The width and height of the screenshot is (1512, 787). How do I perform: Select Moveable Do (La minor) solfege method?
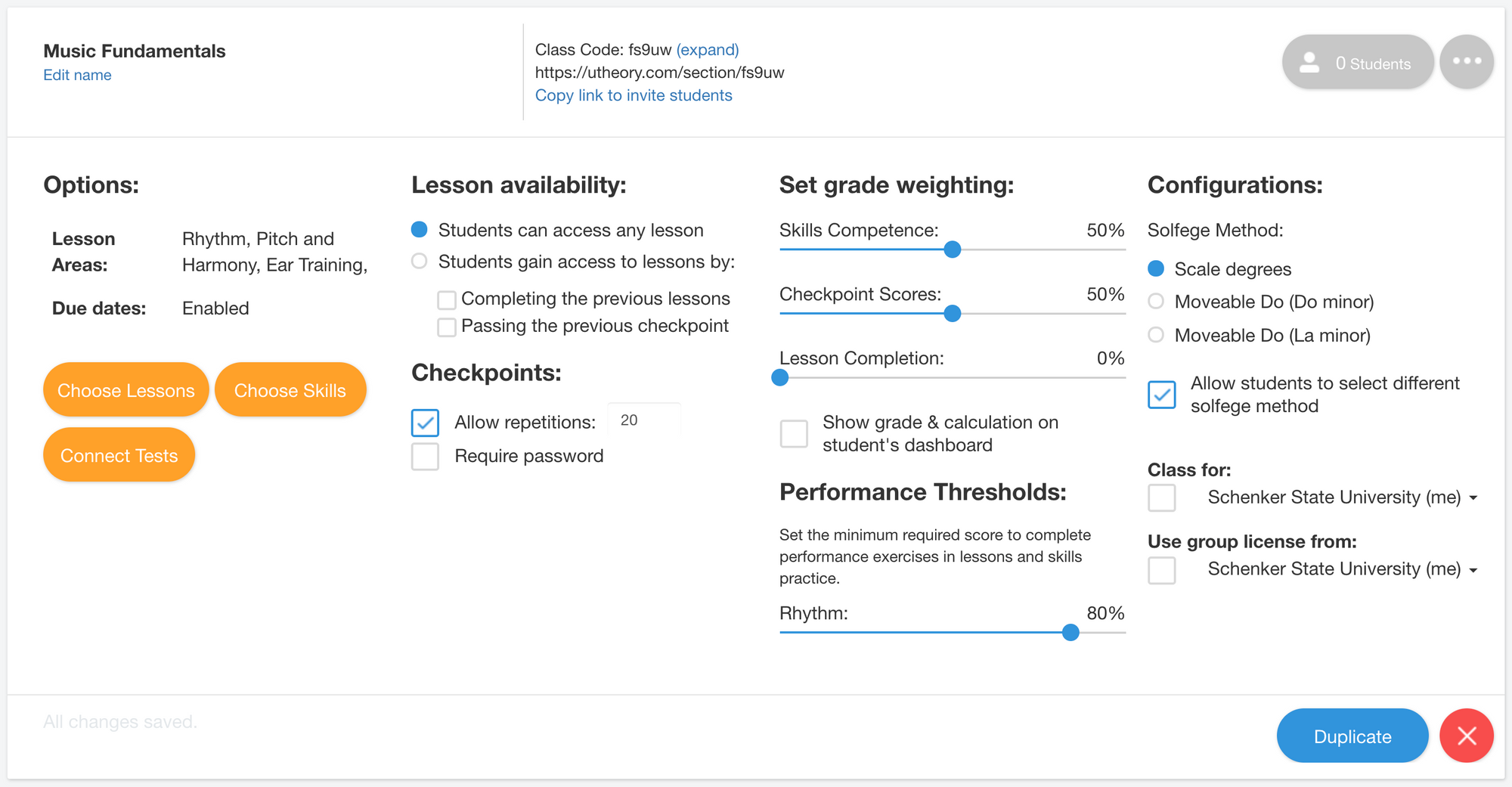coord(1156,335)
